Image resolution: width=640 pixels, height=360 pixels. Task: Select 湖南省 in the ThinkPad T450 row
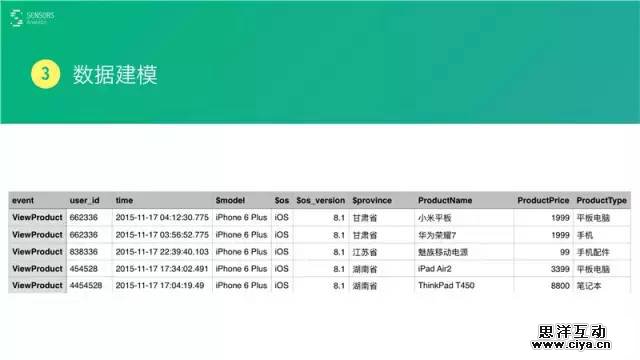[x=365, y=286]
